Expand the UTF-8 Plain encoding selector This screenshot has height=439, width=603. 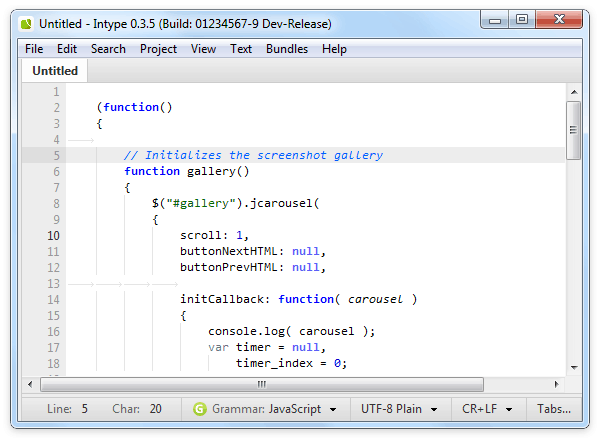click(402, 409)
